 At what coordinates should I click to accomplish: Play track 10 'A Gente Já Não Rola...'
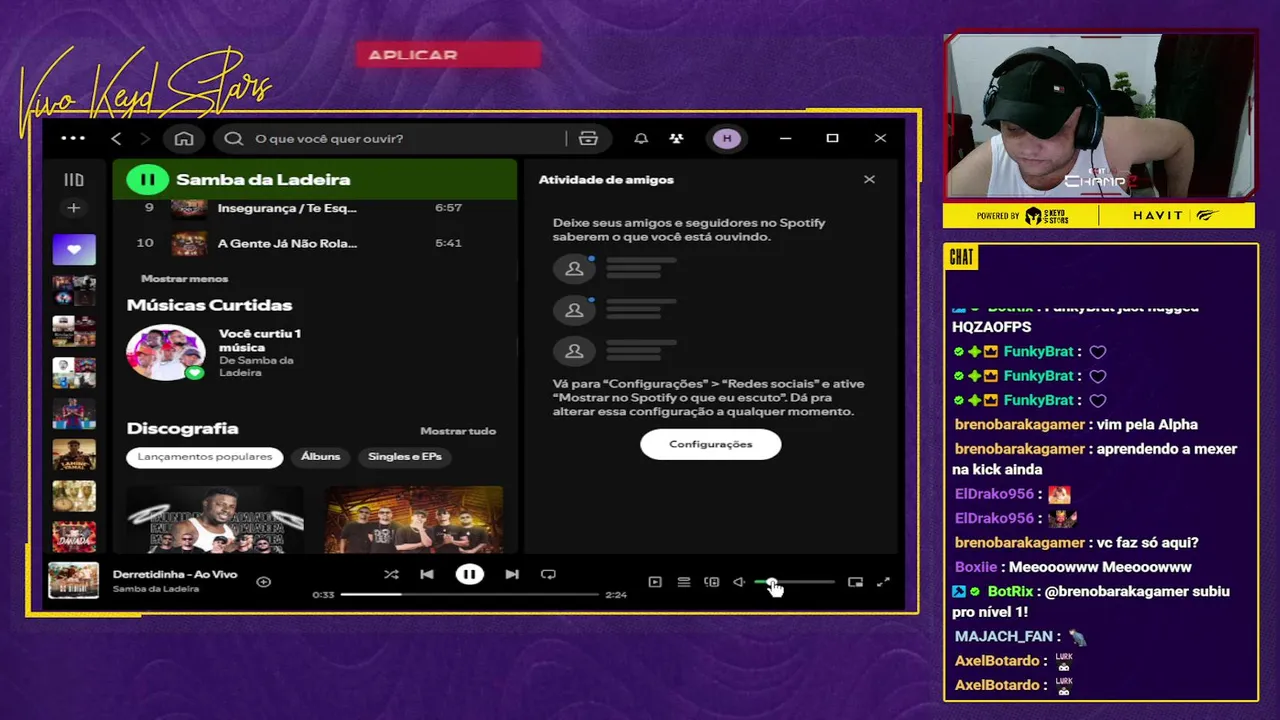tap(315, 243)
